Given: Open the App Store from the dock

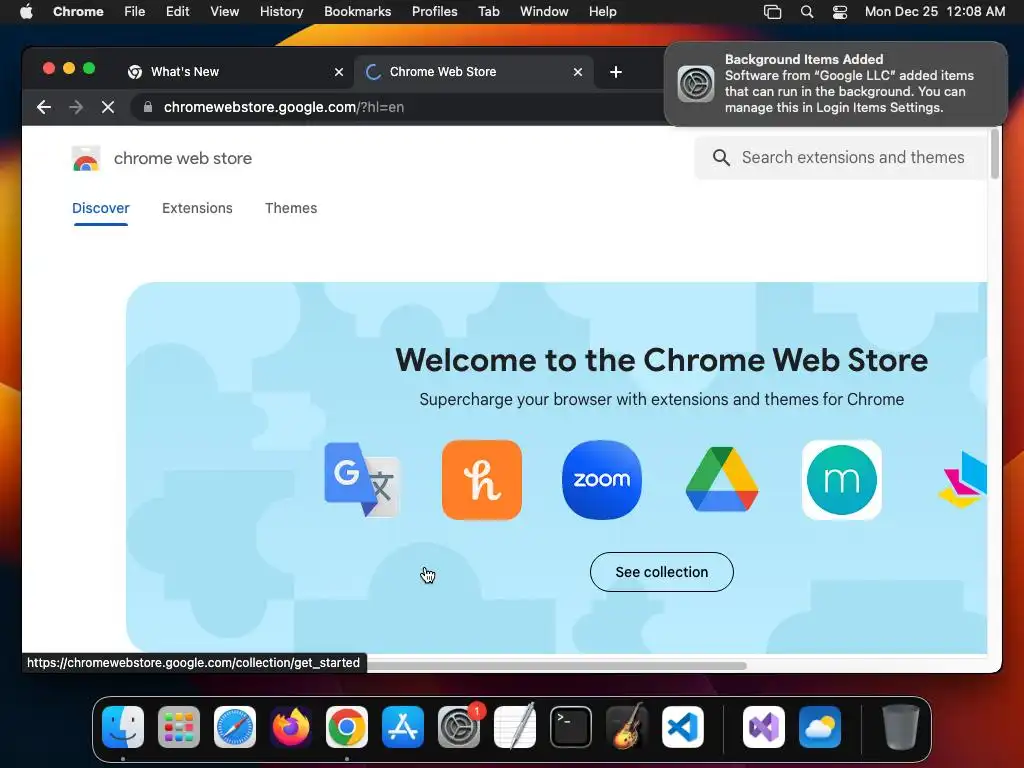Looking at the screenshot, I should (x=403, y=727).
